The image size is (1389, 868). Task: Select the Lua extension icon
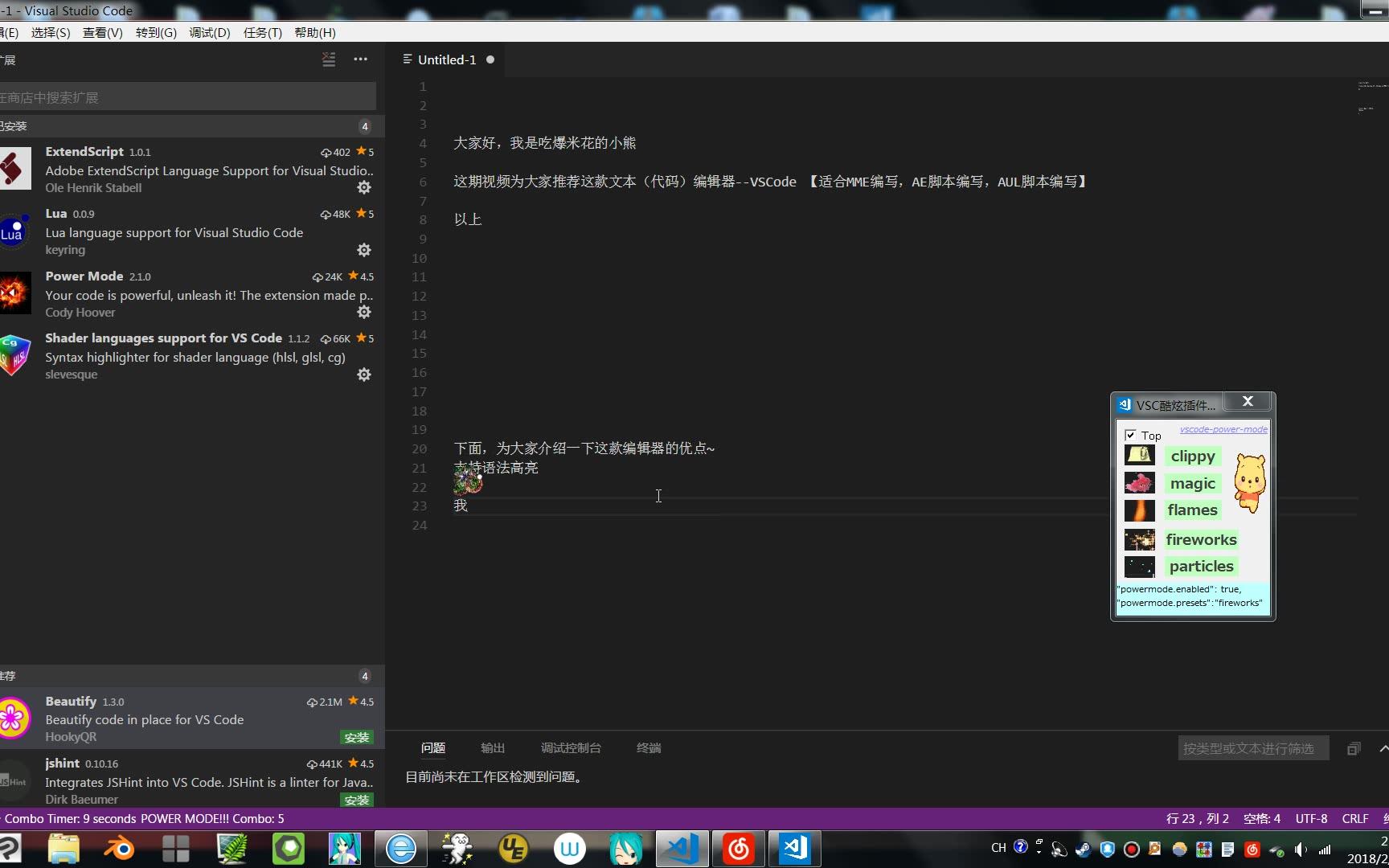[x=15, y=231]
